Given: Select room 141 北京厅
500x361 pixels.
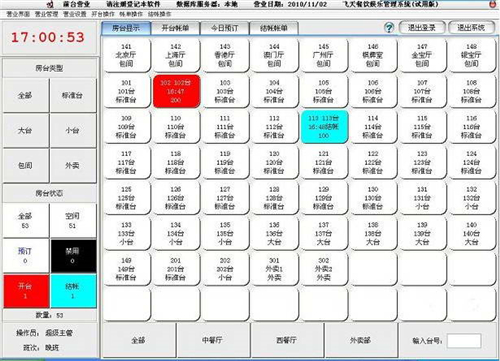Looking at the screenshot, I should [x=127, y=55].
